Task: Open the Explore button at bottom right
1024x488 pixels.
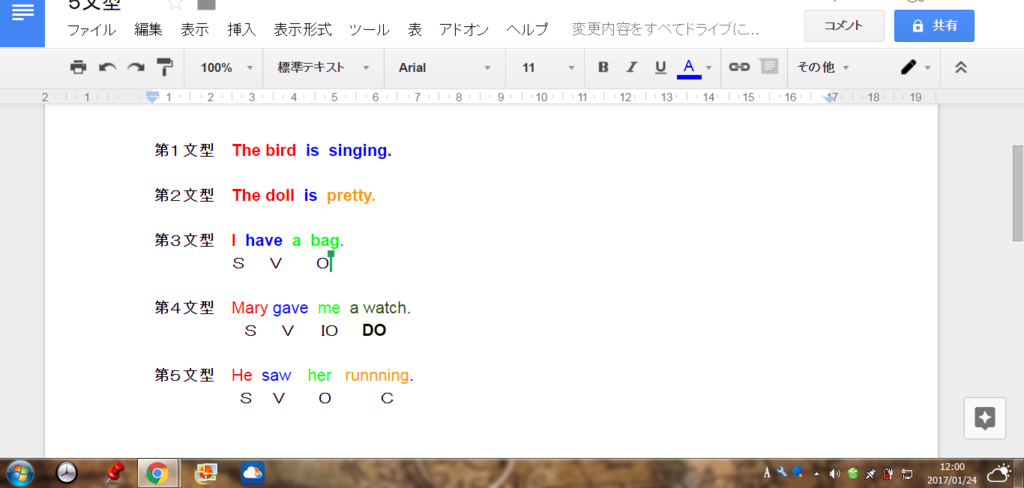Action: point(984,418)
